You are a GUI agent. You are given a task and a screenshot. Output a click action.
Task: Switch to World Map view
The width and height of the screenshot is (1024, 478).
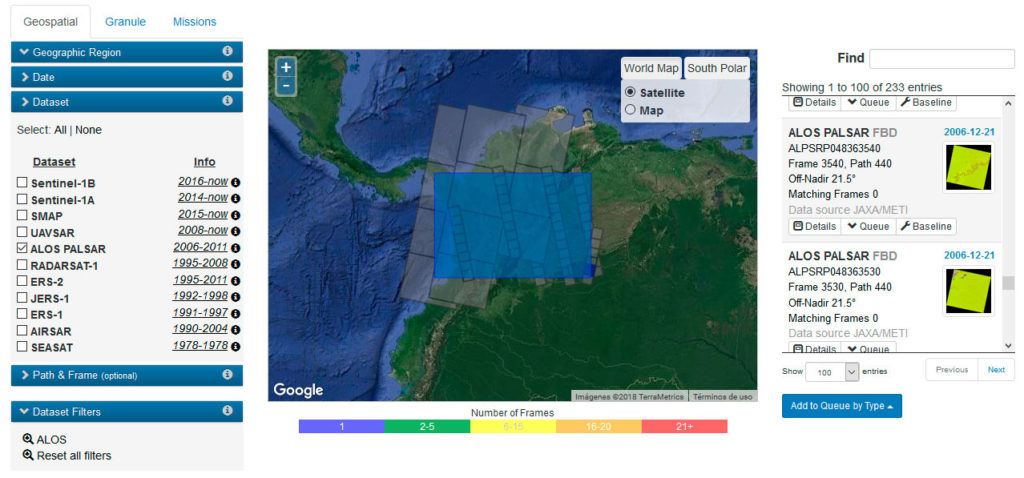click(651, 68)
